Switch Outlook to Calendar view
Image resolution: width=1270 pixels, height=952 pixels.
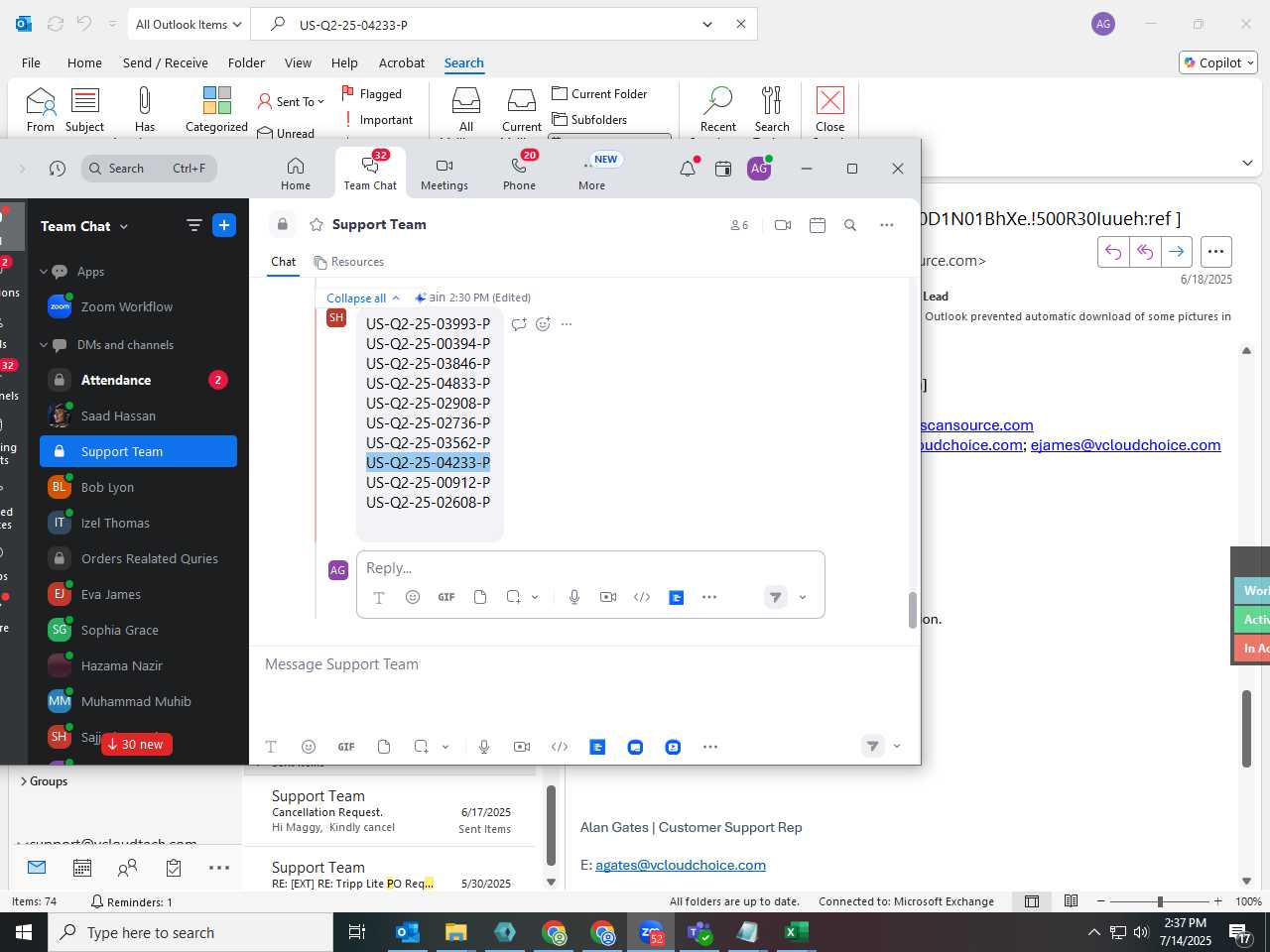coord(82,868)
